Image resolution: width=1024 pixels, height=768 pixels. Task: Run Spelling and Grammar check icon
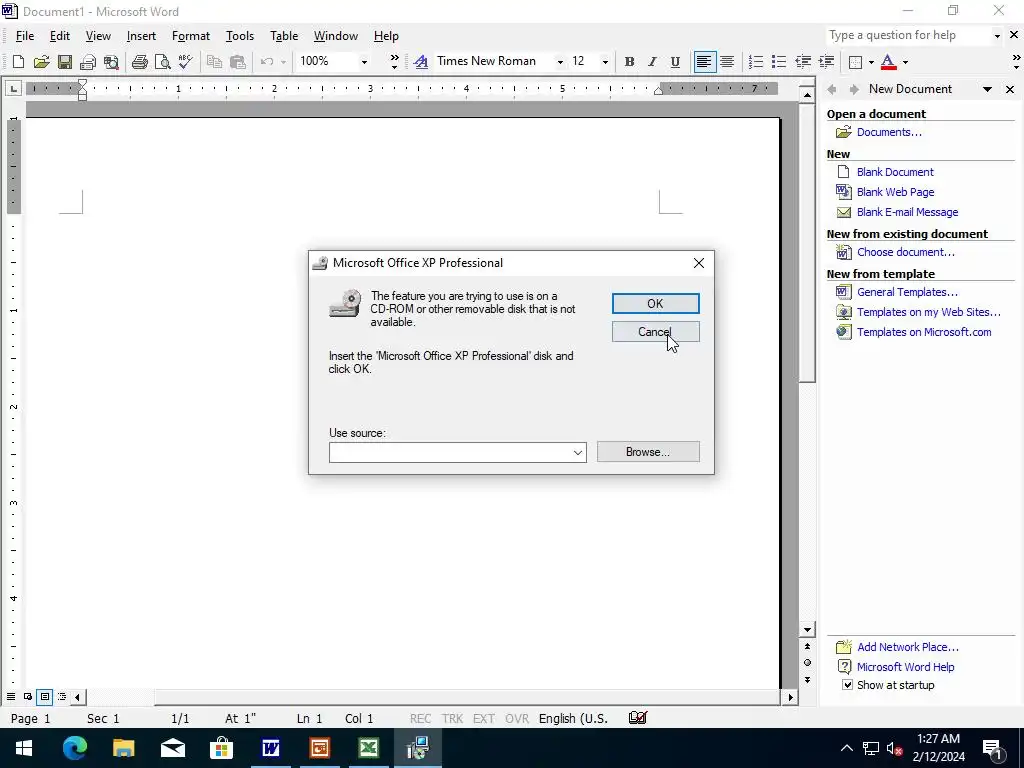click(x=185, y=62)
